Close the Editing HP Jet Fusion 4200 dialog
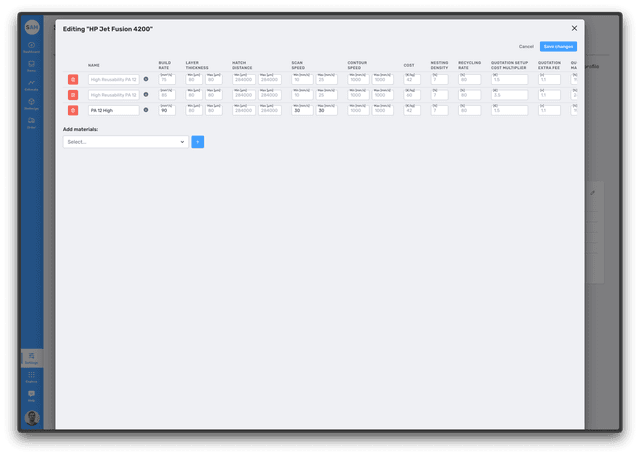640x456 pixels. tap(574, 28)
